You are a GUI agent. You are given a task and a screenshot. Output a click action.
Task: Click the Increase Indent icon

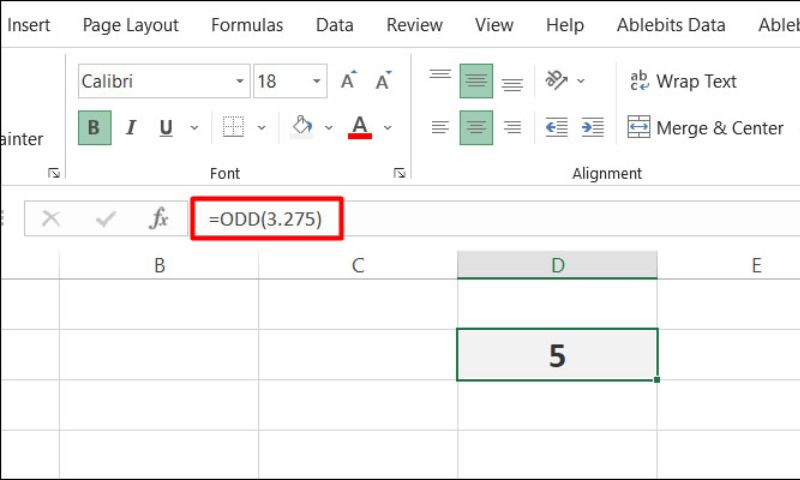592,127
